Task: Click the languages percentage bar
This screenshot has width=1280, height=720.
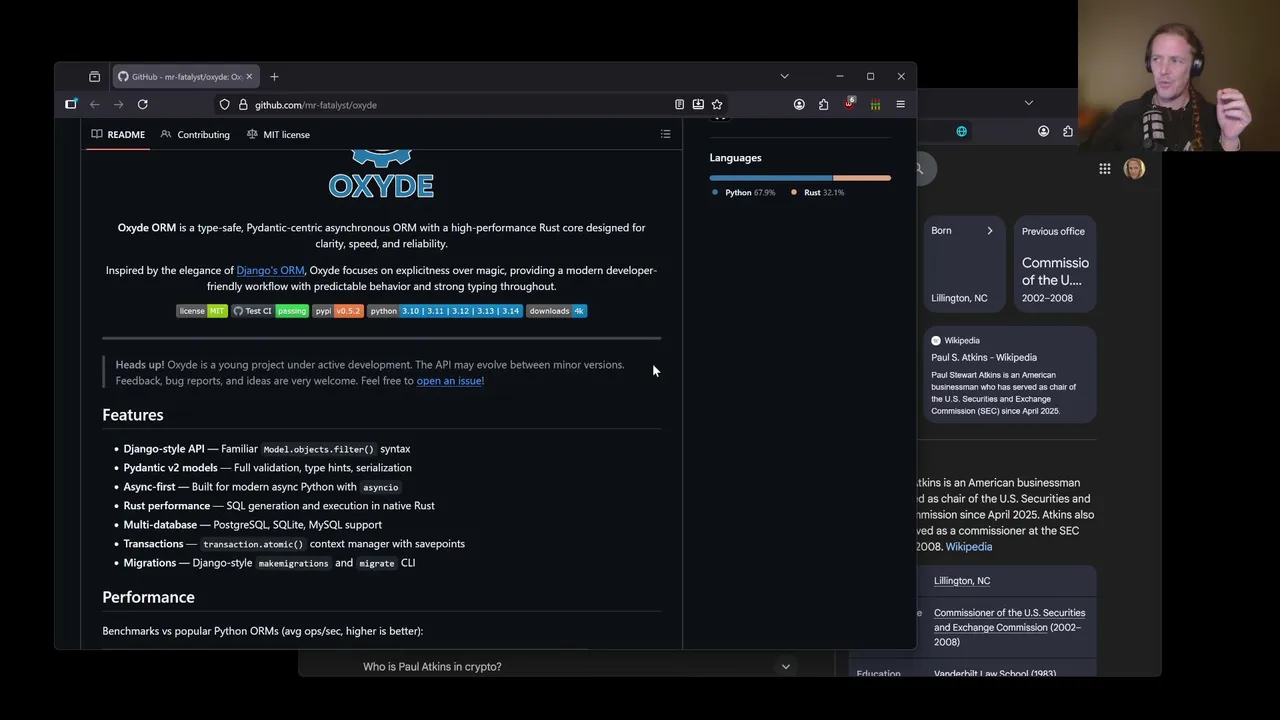Action: point(800,178)
